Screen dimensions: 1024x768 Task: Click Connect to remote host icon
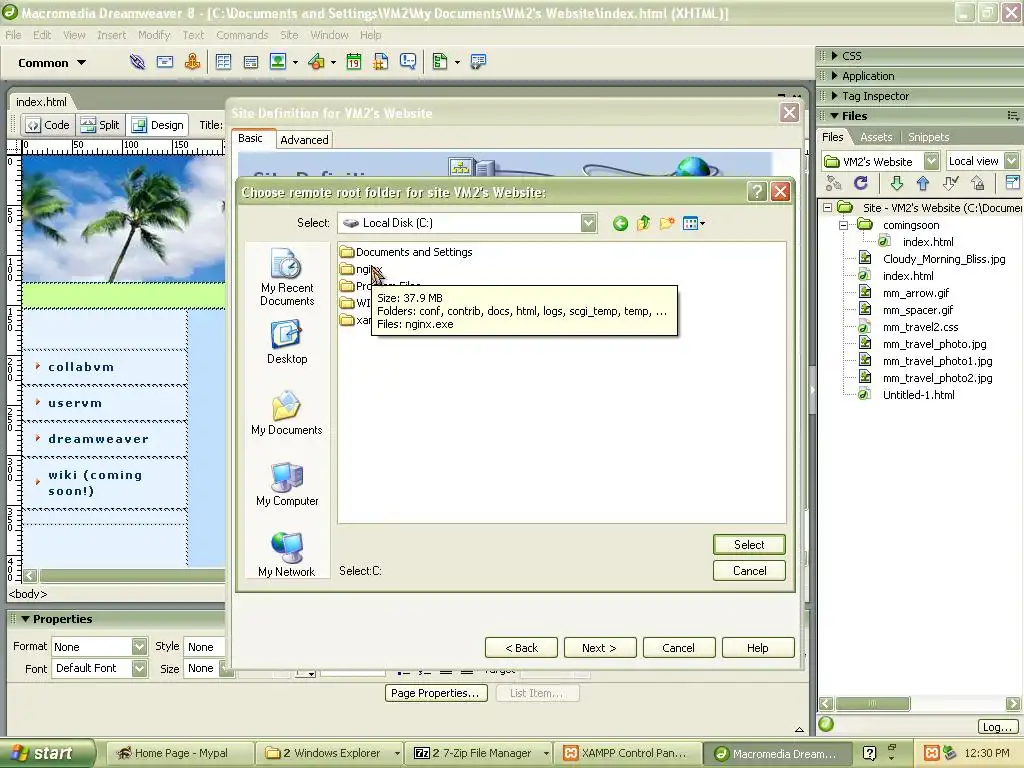[833, 184]
